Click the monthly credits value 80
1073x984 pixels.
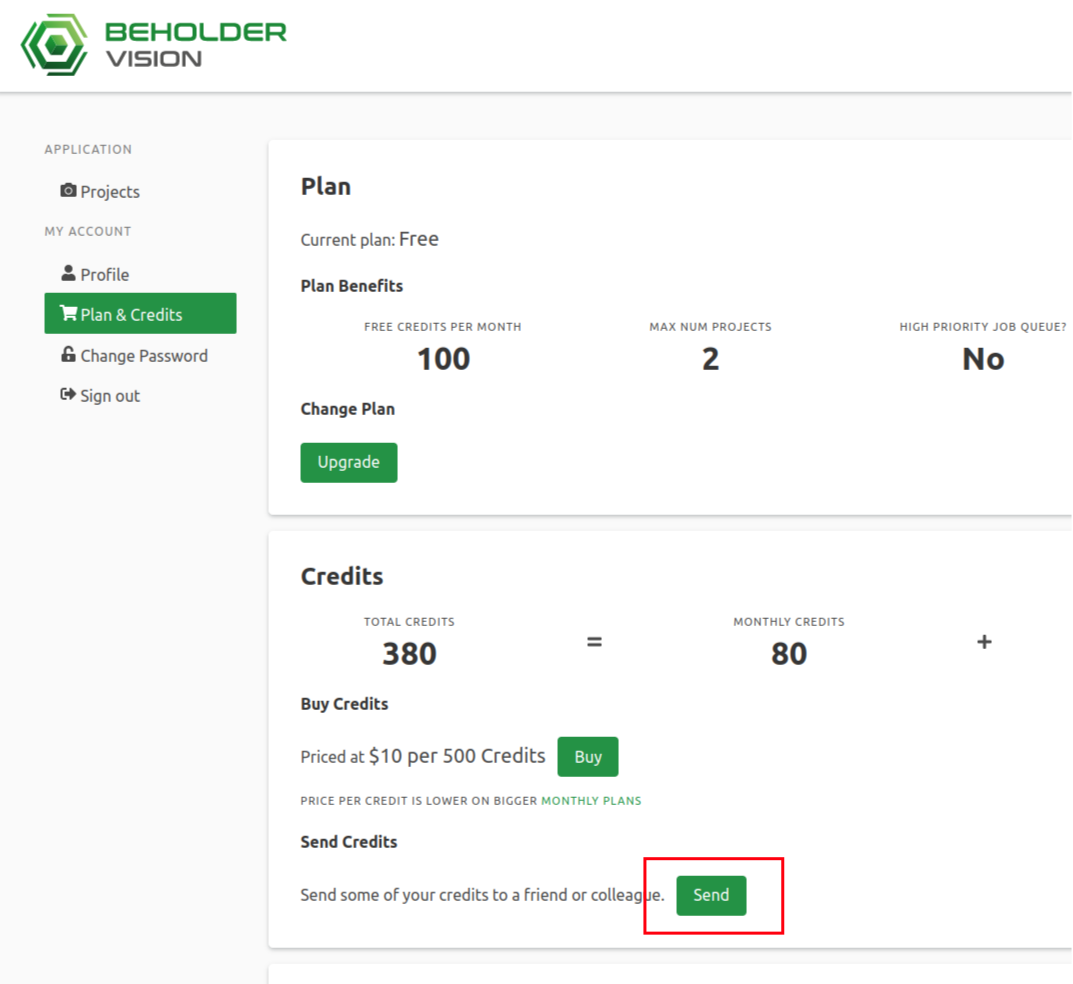tap(789, 654)
